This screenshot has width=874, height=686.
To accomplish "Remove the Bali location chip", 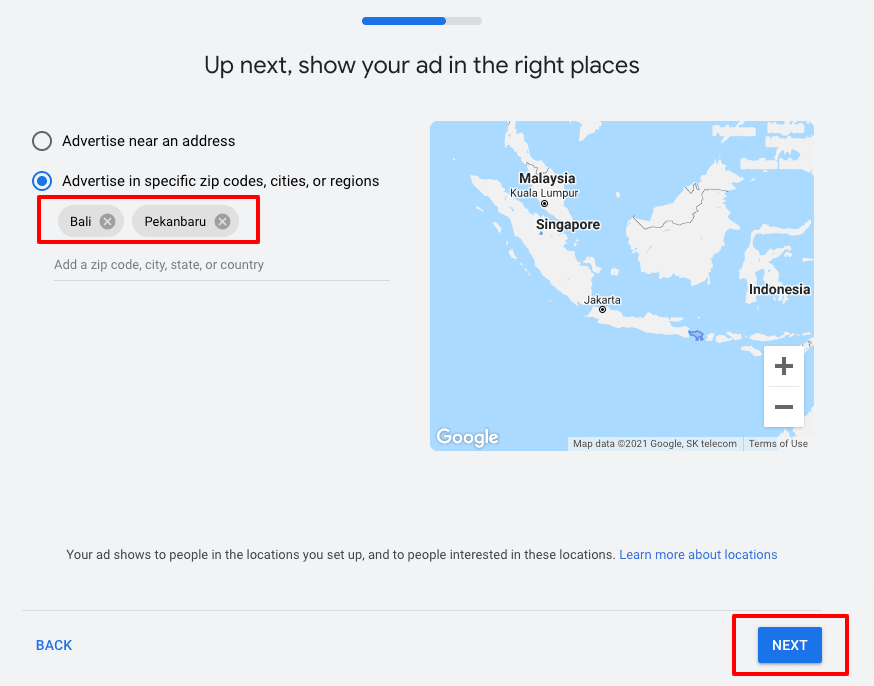I will pyautogui.click(x=107, y=221).
